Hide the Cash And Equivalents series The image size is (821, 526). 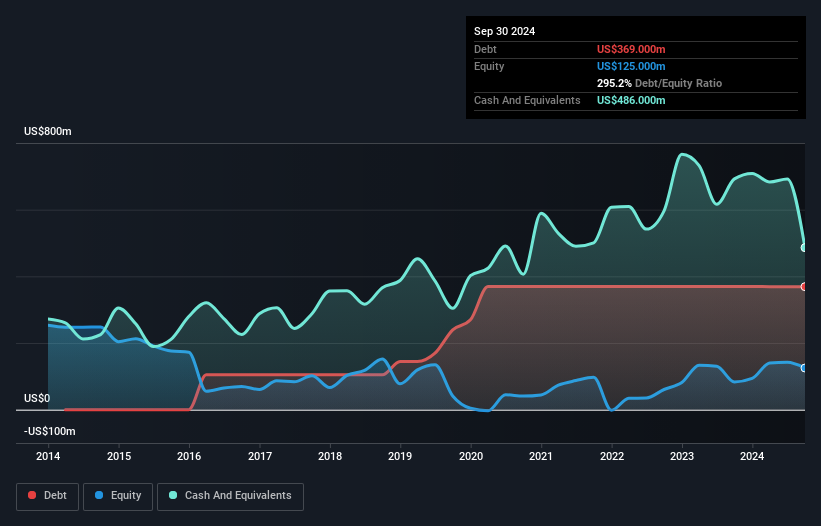230,496
